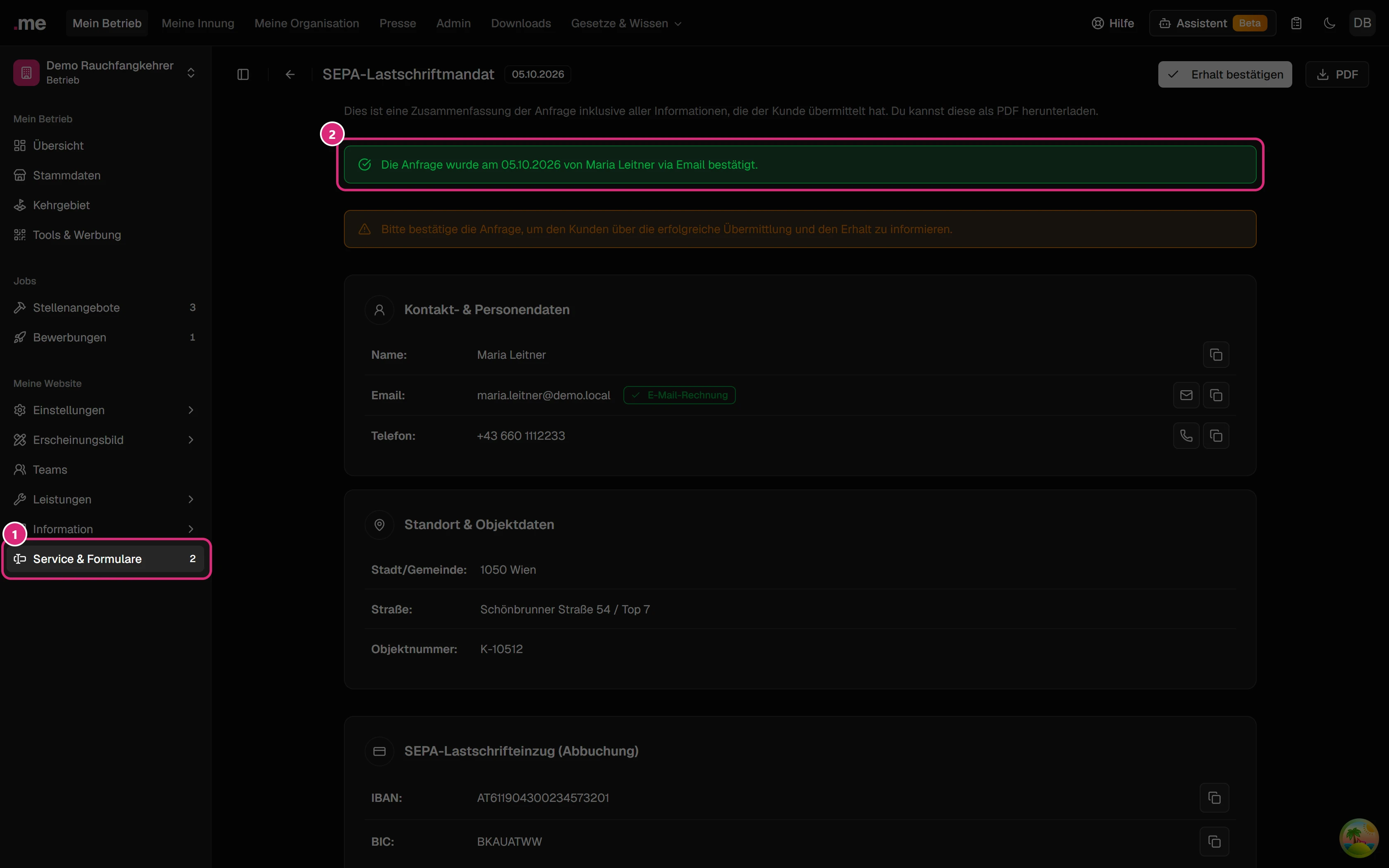This screenshot has width=1389, height=868.
Task: Copy the Telefon number
Action: click(x=1216, y=436)
